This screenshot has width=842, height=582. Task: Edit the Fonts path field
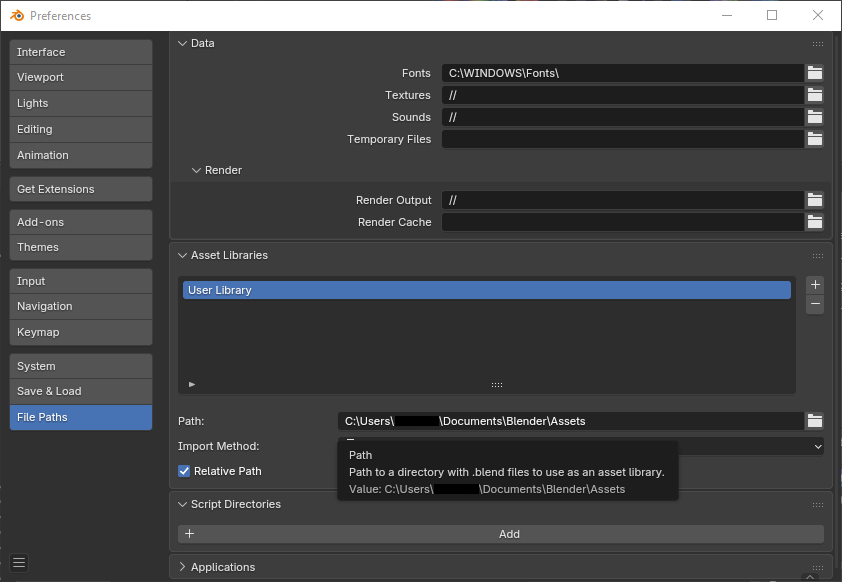pos(623,73)
